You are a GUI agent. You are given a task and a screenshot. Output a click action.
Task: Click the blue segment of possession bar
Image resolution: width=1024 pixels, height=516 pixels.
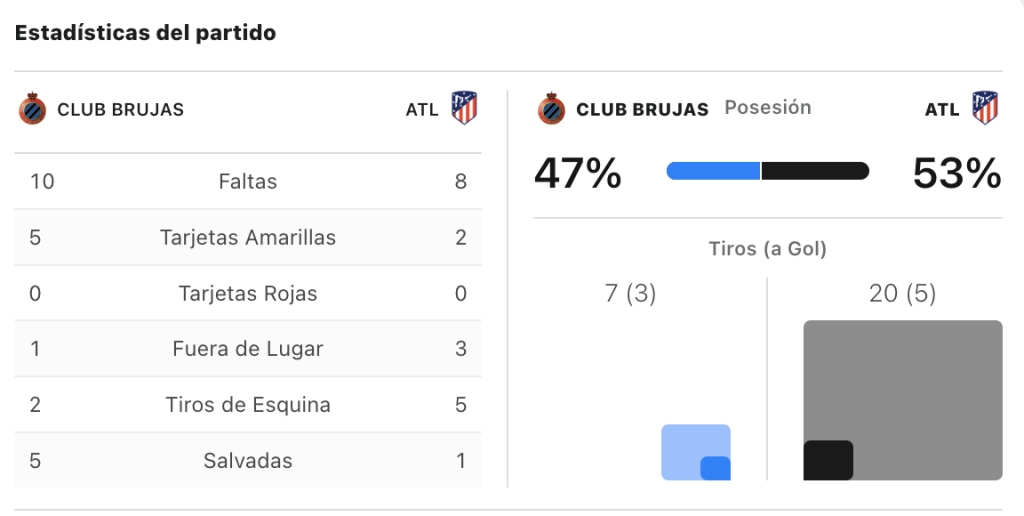coord(713,171)
